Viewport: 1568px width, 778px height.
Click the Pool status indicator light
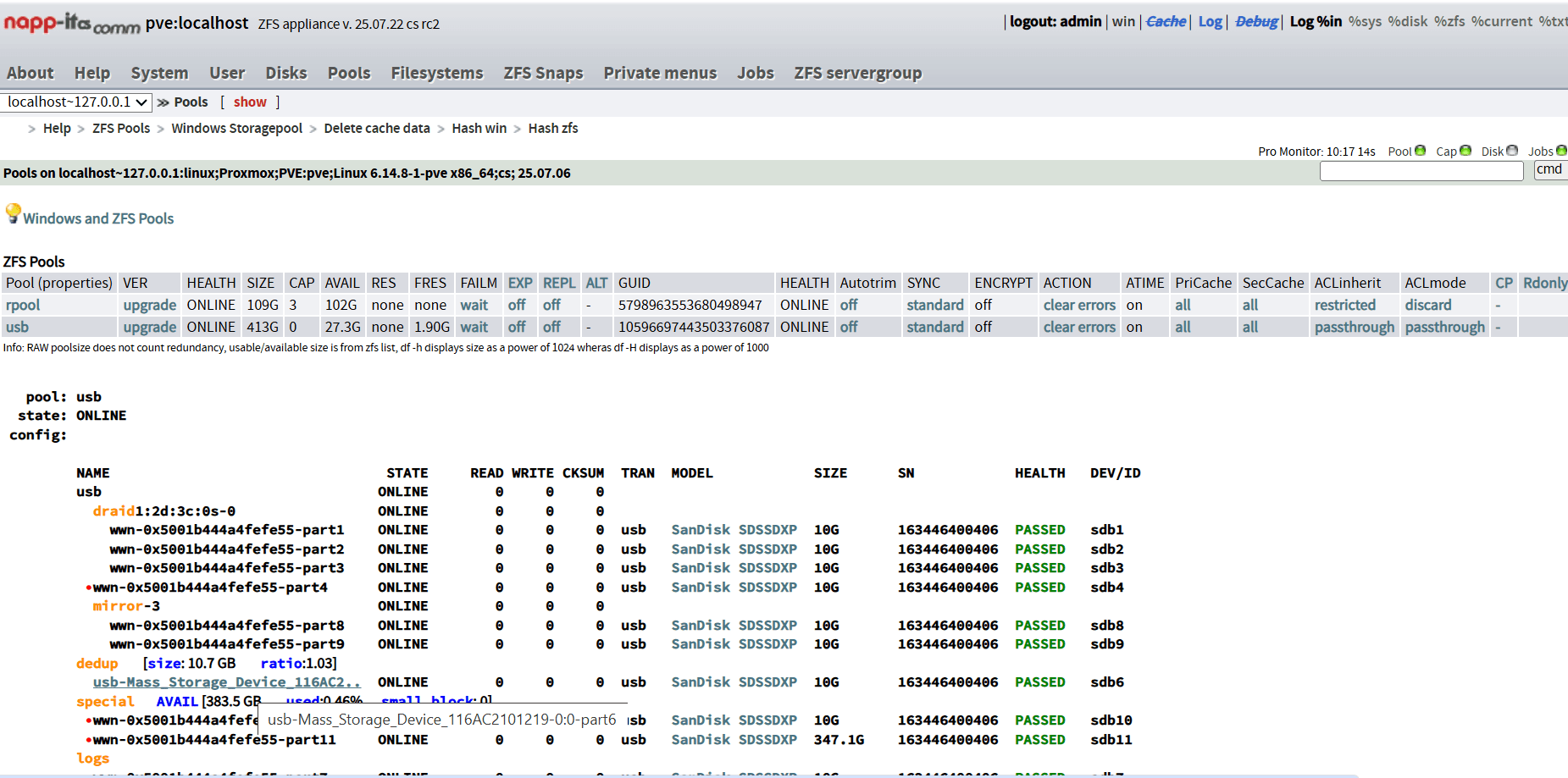pos(1420,151)
